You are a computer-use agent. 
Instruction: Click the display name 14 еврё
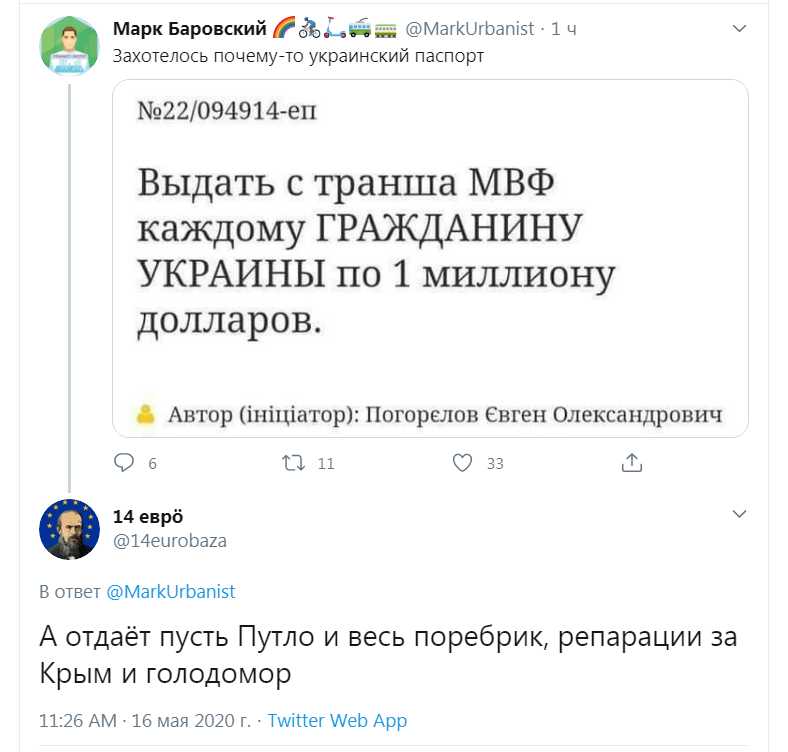[x=148, y=516]
